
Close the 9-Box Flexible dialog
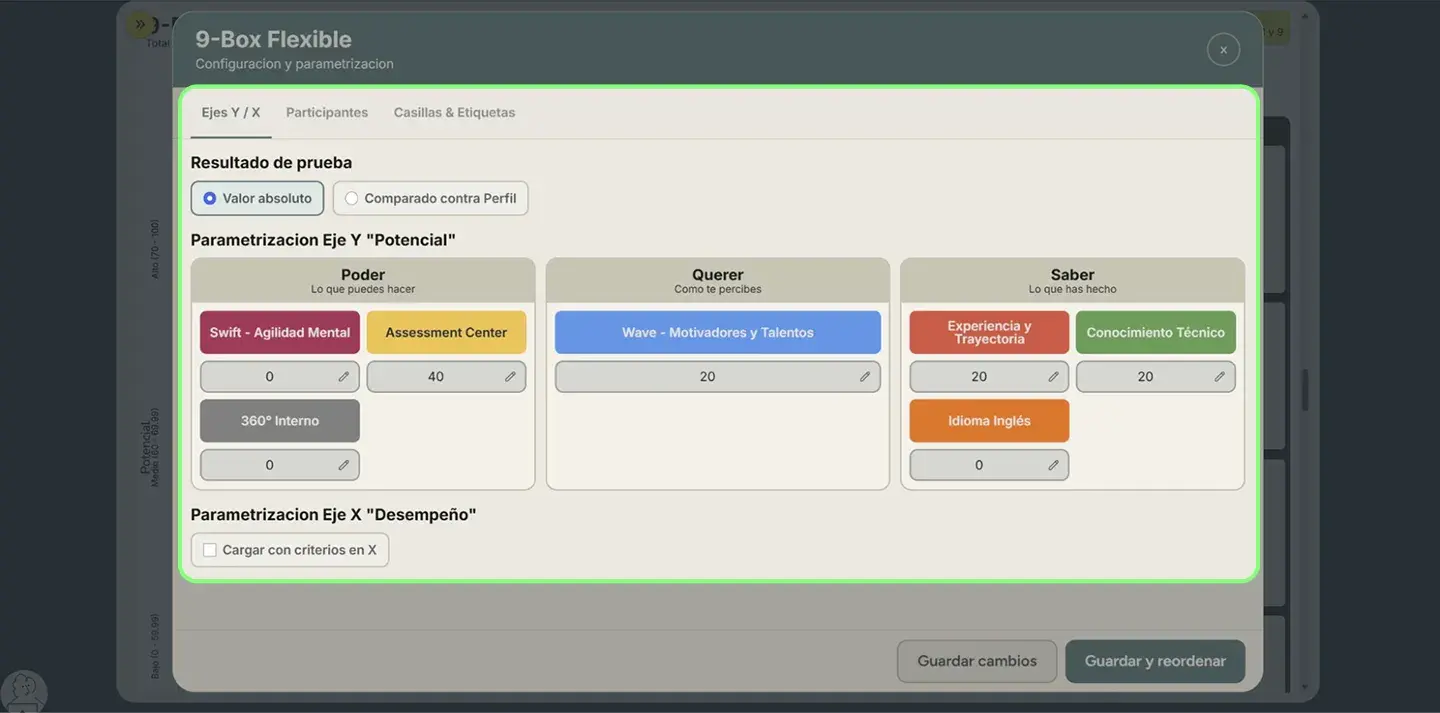pyautogui.click(x=1223, y=49)
